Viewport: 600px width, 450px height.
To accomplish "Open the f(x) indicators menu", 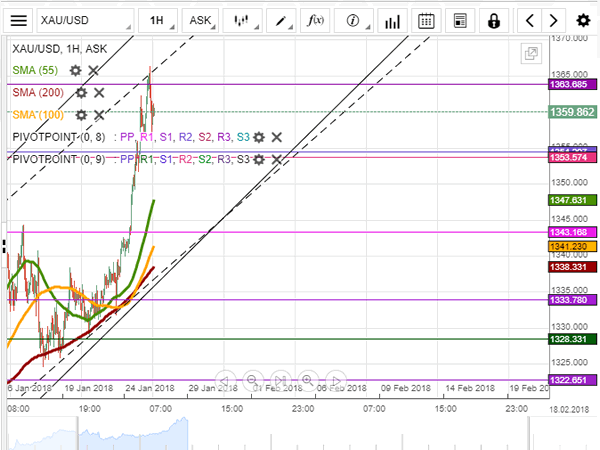I will 316,19.
